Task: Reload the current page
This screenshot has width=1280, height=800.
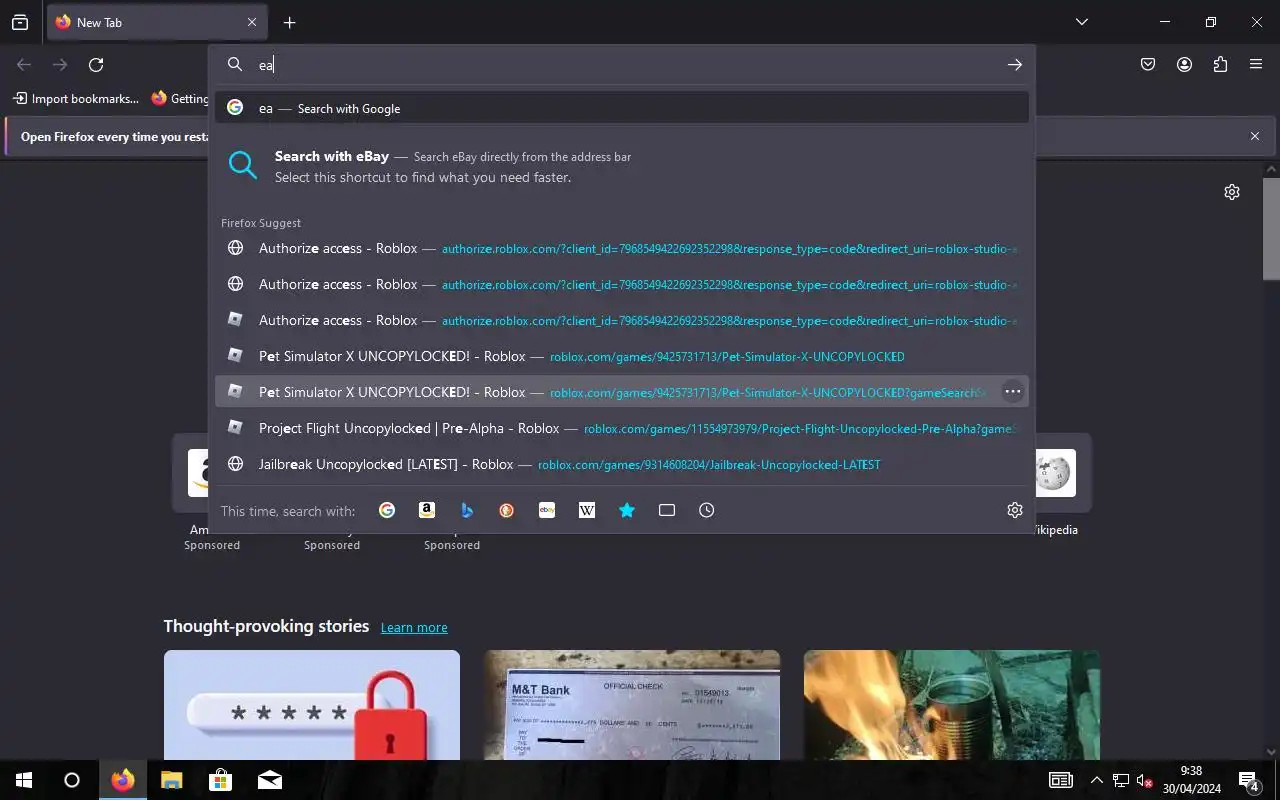Action: pos(96,65)
